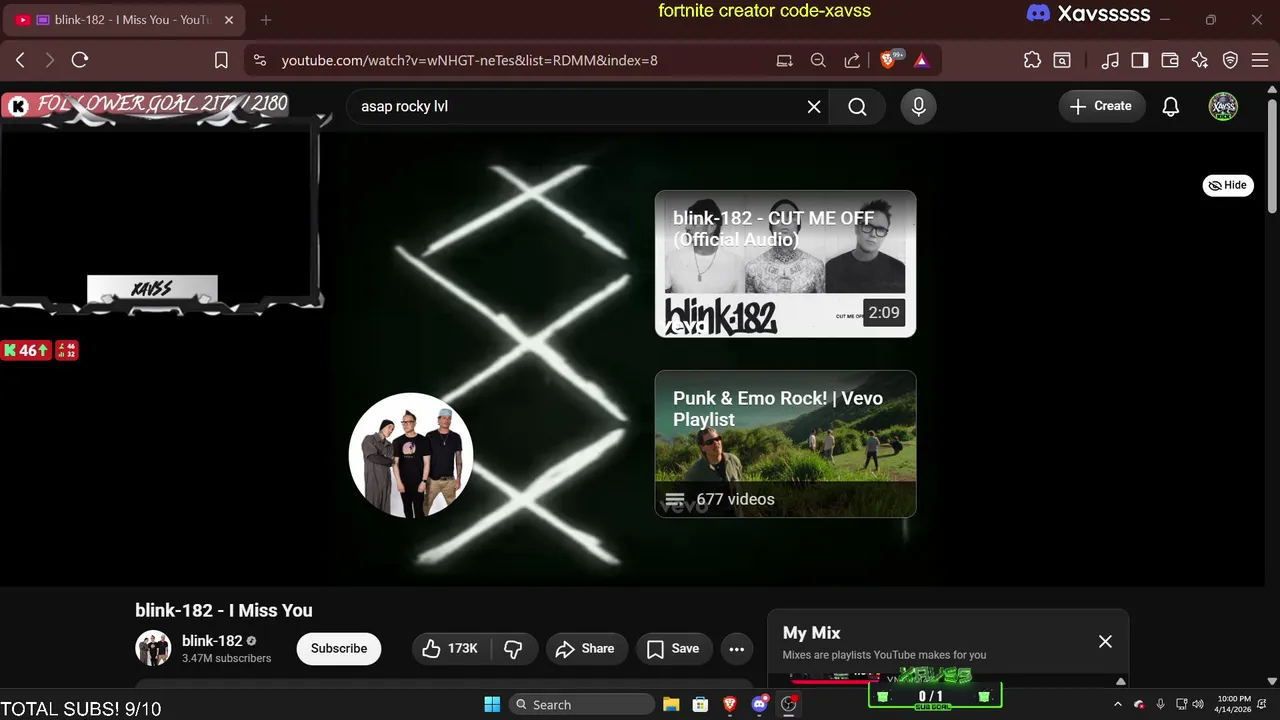
Task: Reload the YouTube page
Action: pos(80,60)
